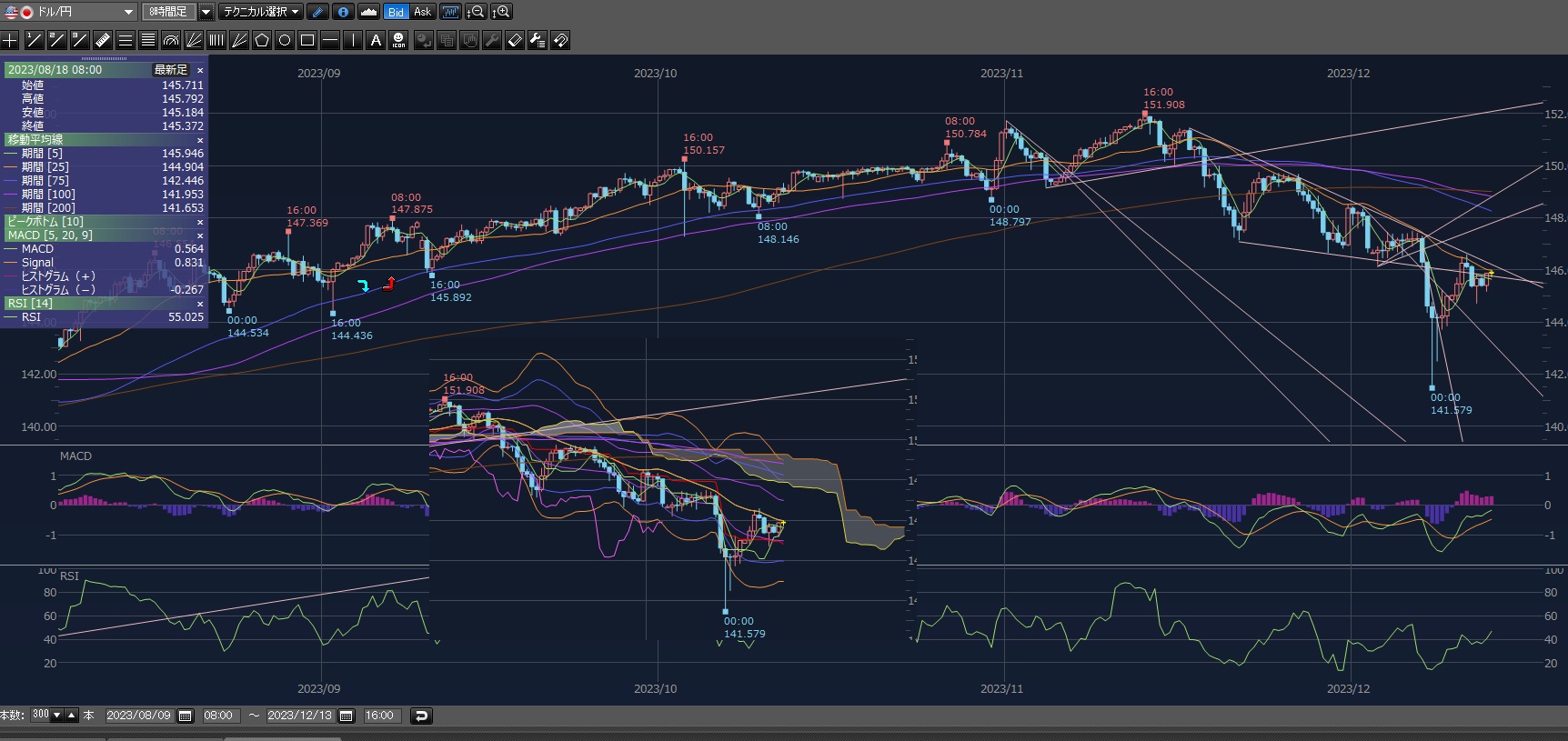Select the horizontal line drawing tool
Viewport: 1568px width, 741px height.
pos(330,40)
